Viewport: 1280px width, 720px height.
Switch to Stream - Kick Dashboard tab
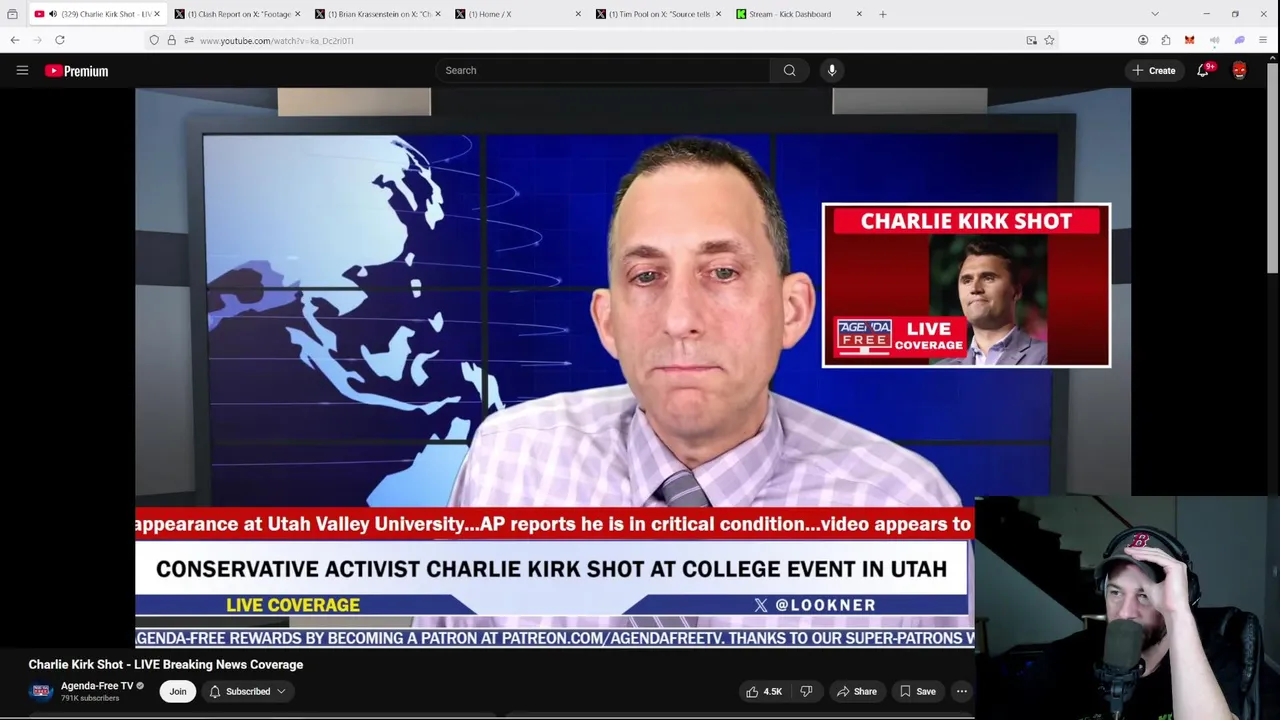point(799,14)
